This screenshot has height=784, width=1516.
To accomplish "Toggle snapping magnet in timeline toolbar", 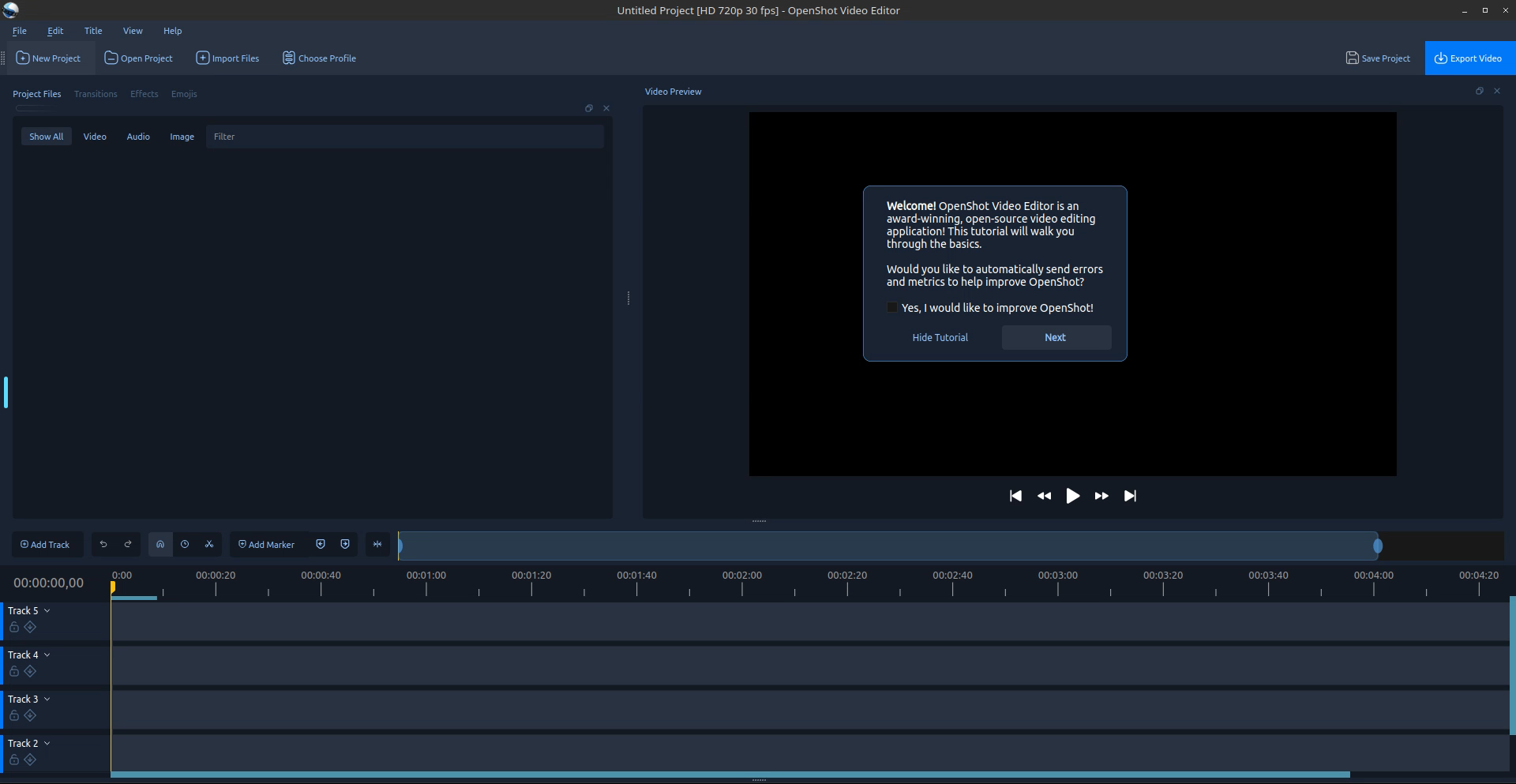I will 160,544.
